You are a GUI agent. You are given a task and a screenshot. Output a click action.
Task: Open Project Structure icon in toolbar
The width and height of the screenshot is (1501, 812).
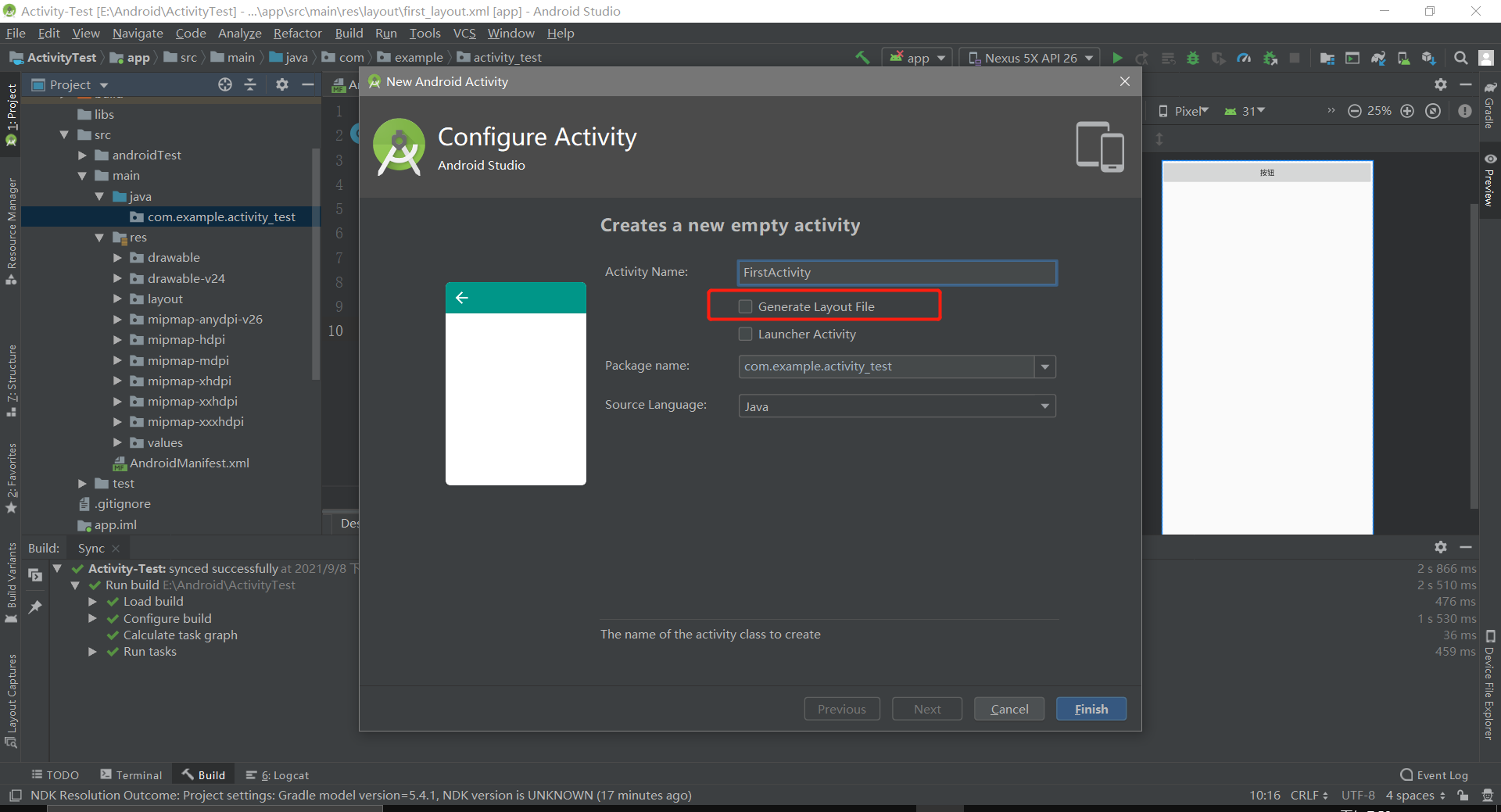click(x=1327, y=58)
